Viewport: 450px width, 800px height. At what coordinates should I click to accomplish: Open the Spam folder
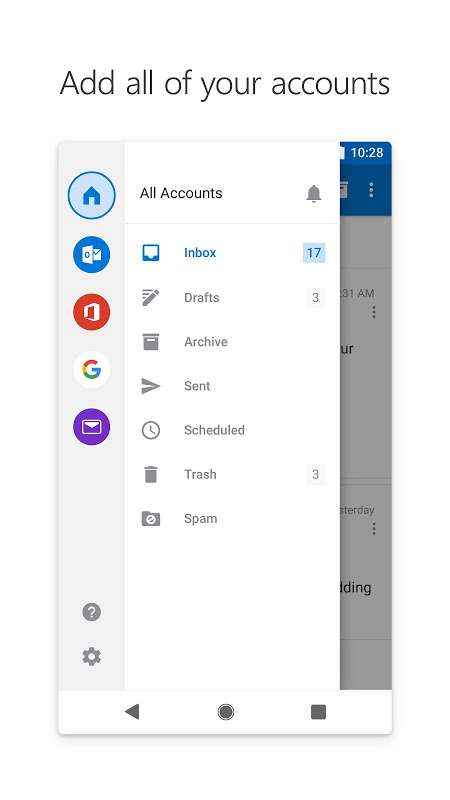point(232,519)
